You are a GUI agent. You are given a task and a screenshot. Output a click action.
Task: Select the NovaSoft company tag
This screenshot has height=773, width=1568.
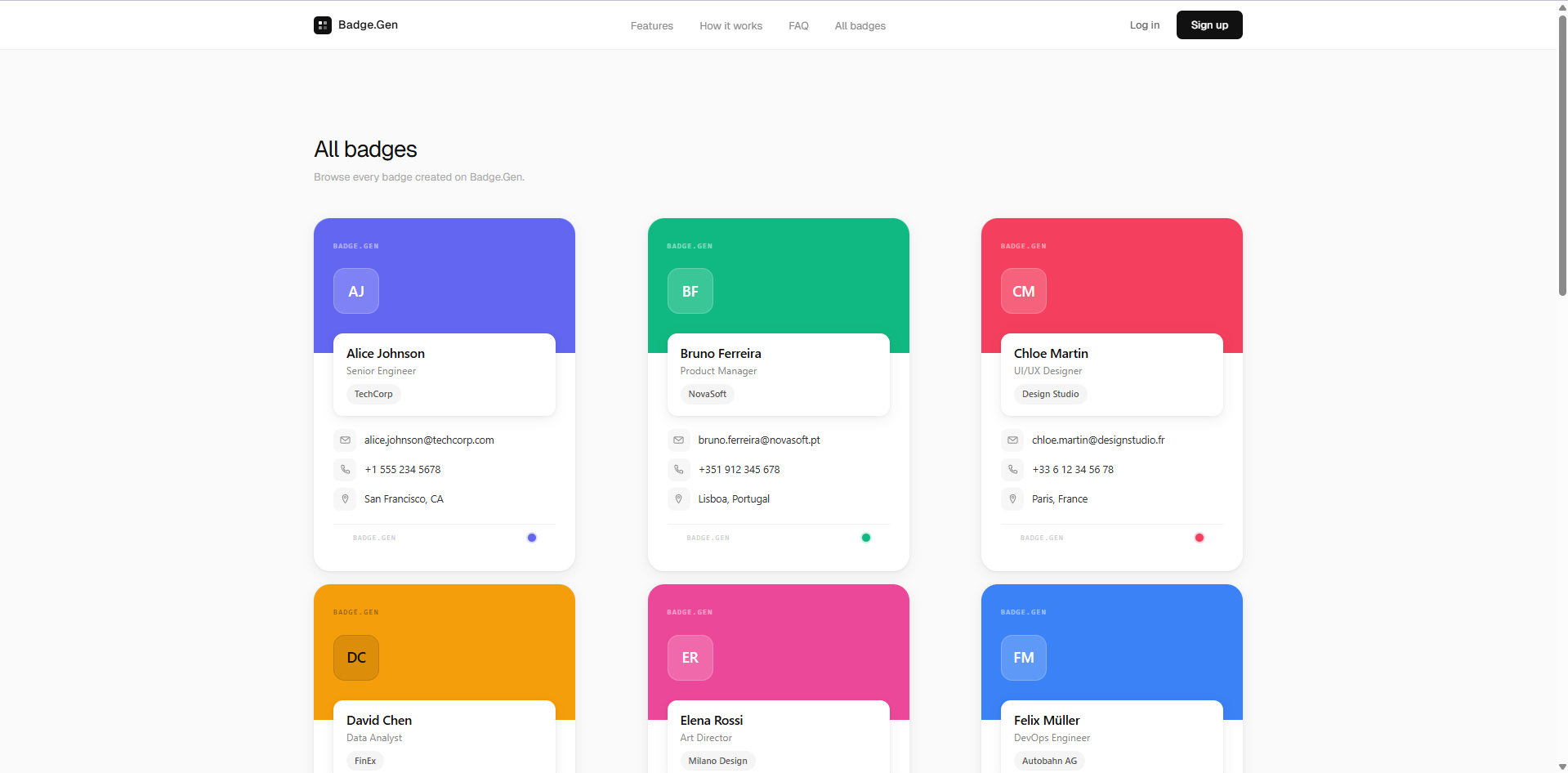708,395
